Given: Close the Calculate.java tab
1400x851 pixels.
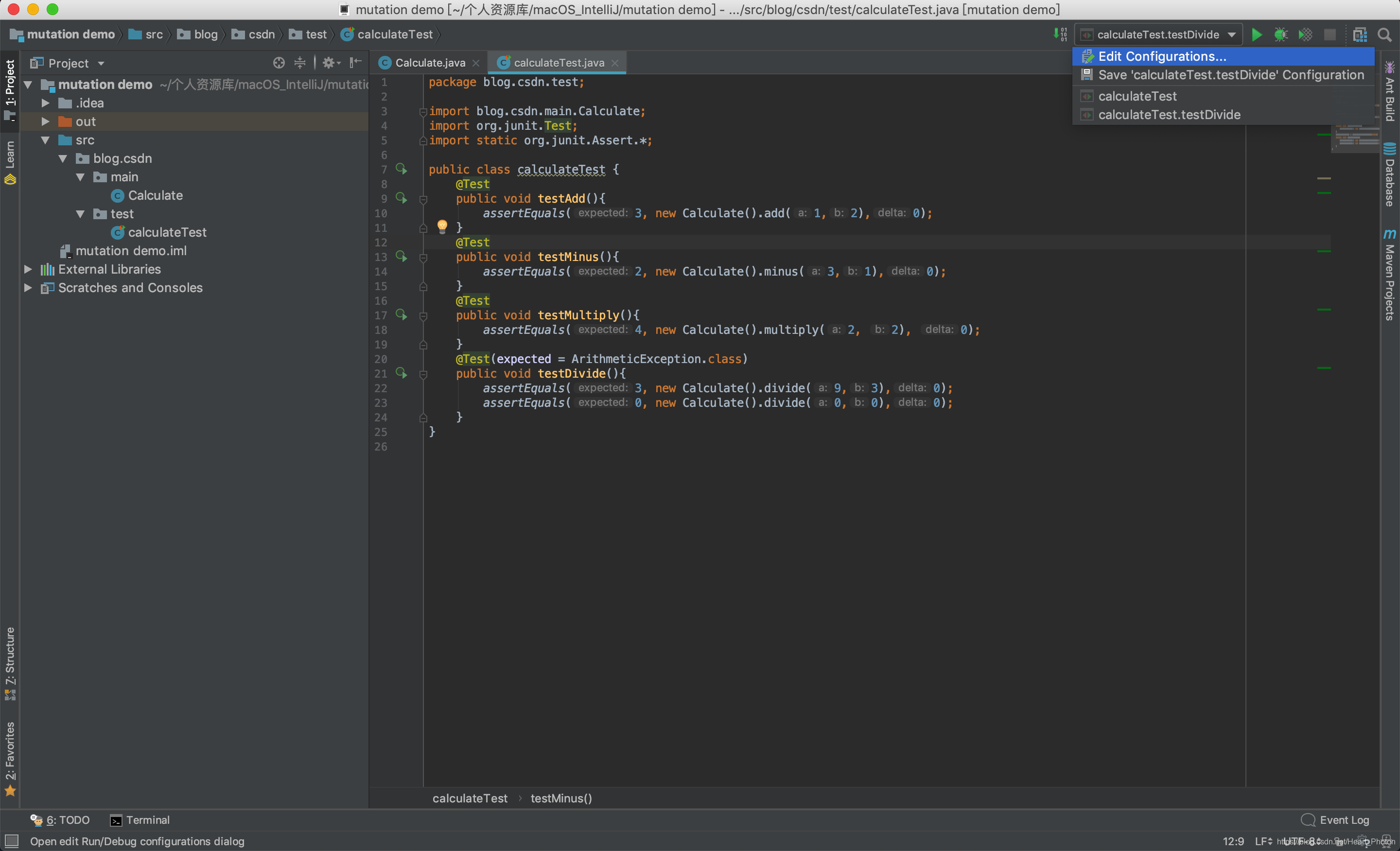Looking at the screenshot, I should coord(476,63).
